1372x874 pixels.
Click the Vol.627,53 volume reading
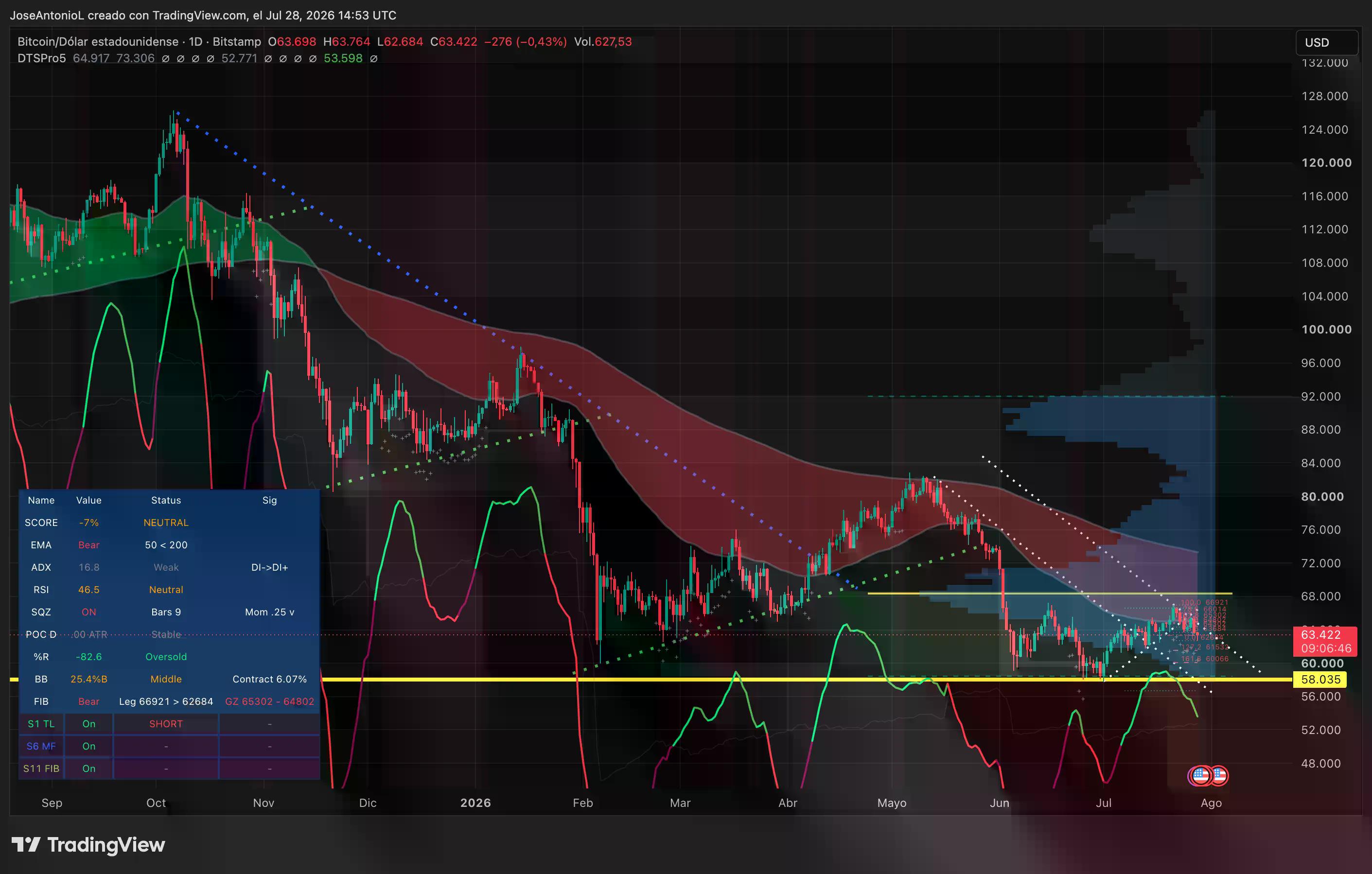click(x=603, y=42)
